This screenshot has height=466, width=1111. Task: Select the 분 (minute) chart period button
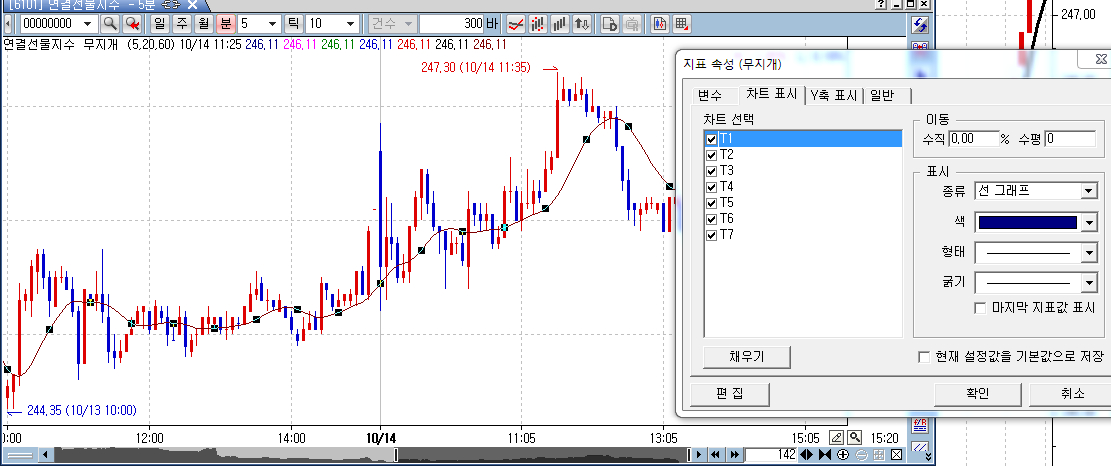[x=225, y=23]
